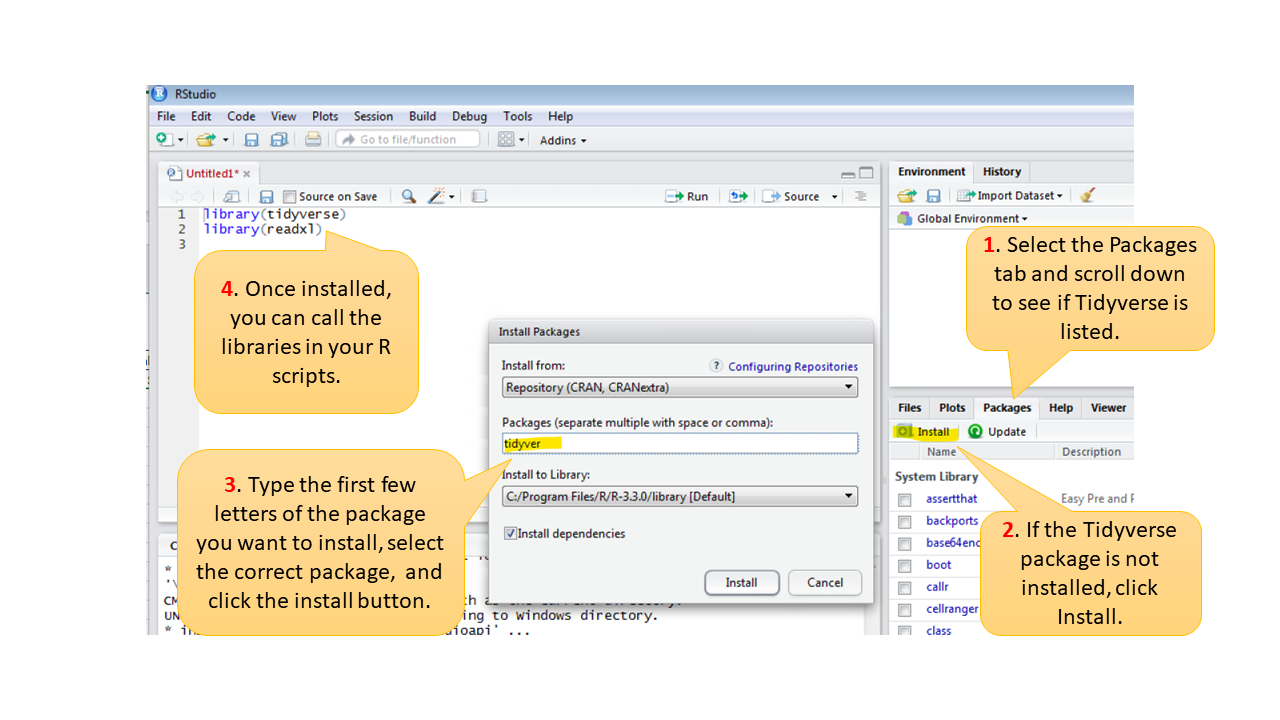Open the Debug menu
This screenshot has width=1280, height=720.
pos(469,117)
